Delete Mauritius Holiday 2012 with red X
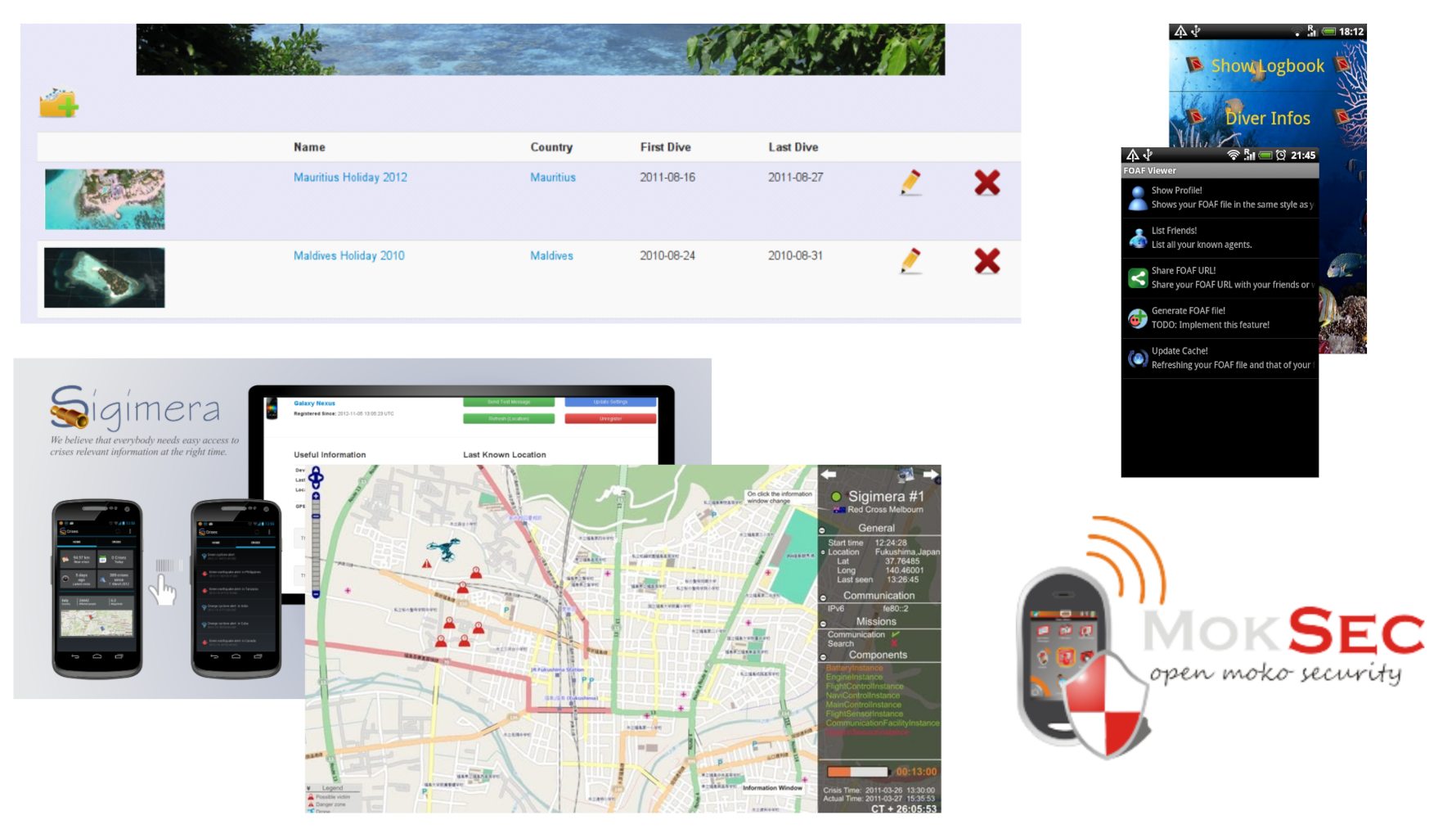Screen dimensions: 1456x838 pos(986,182)
